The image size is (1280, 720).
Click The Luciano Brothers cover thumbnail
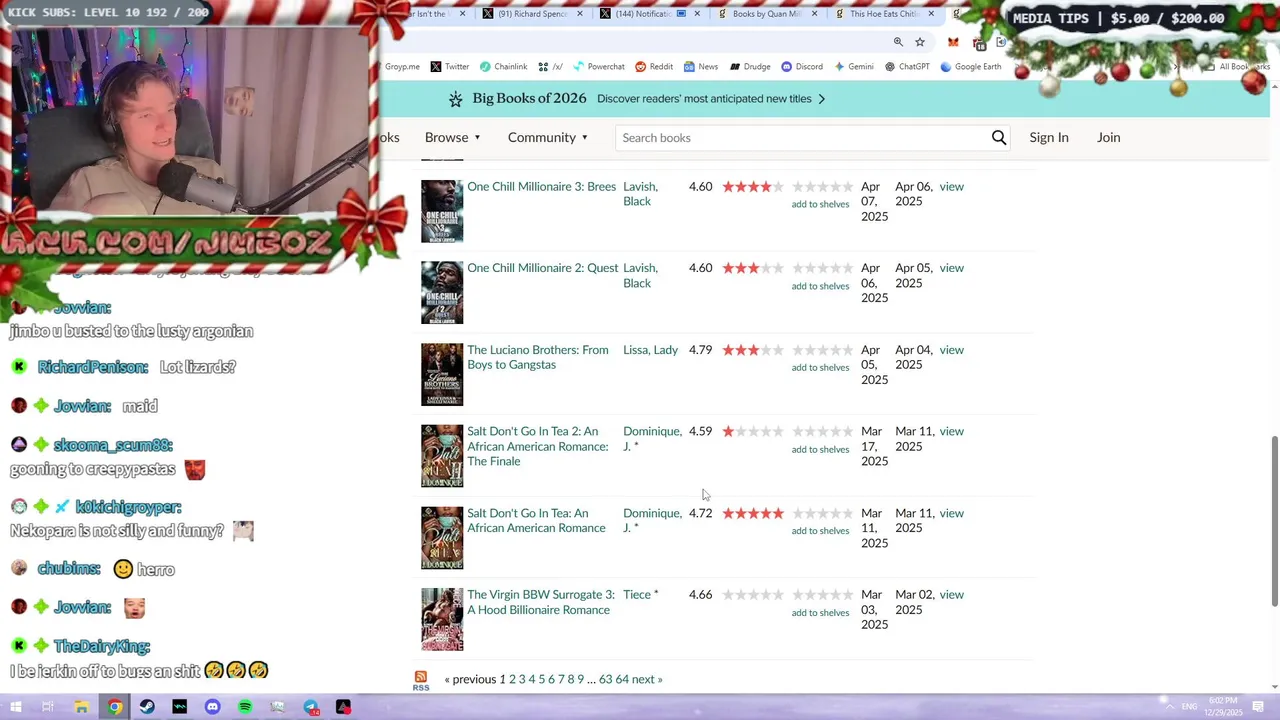(x=442, y=375)
